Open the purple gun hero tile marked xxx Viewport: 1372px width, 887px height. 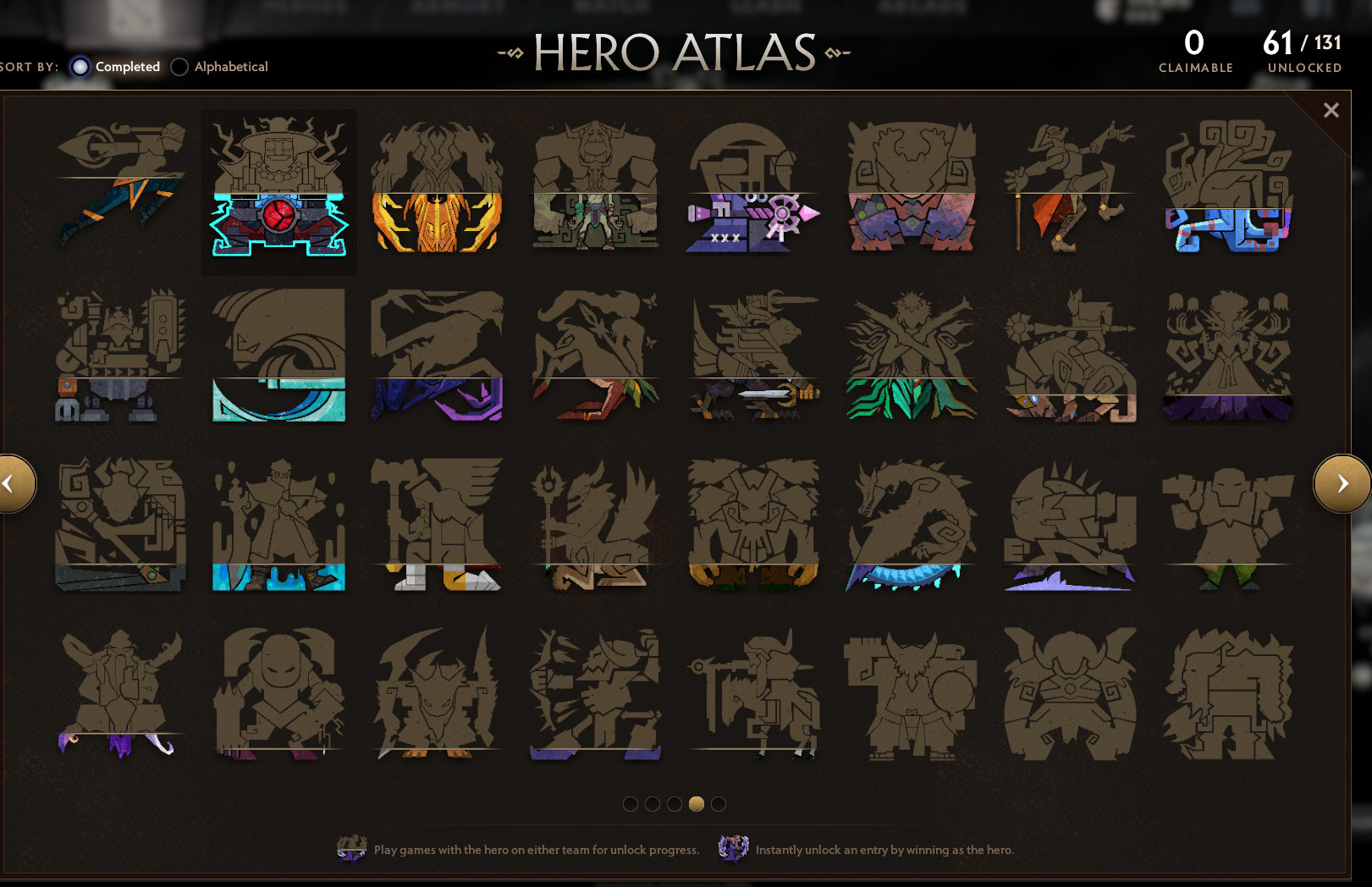point(753,188)
